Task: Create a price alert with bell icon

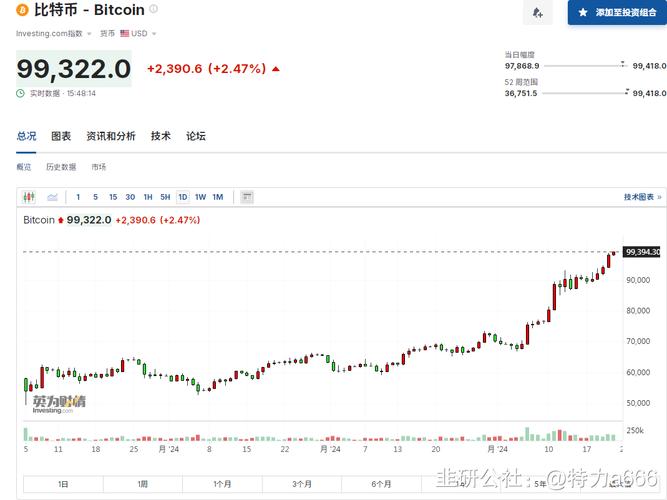Action: pos(538,12)
